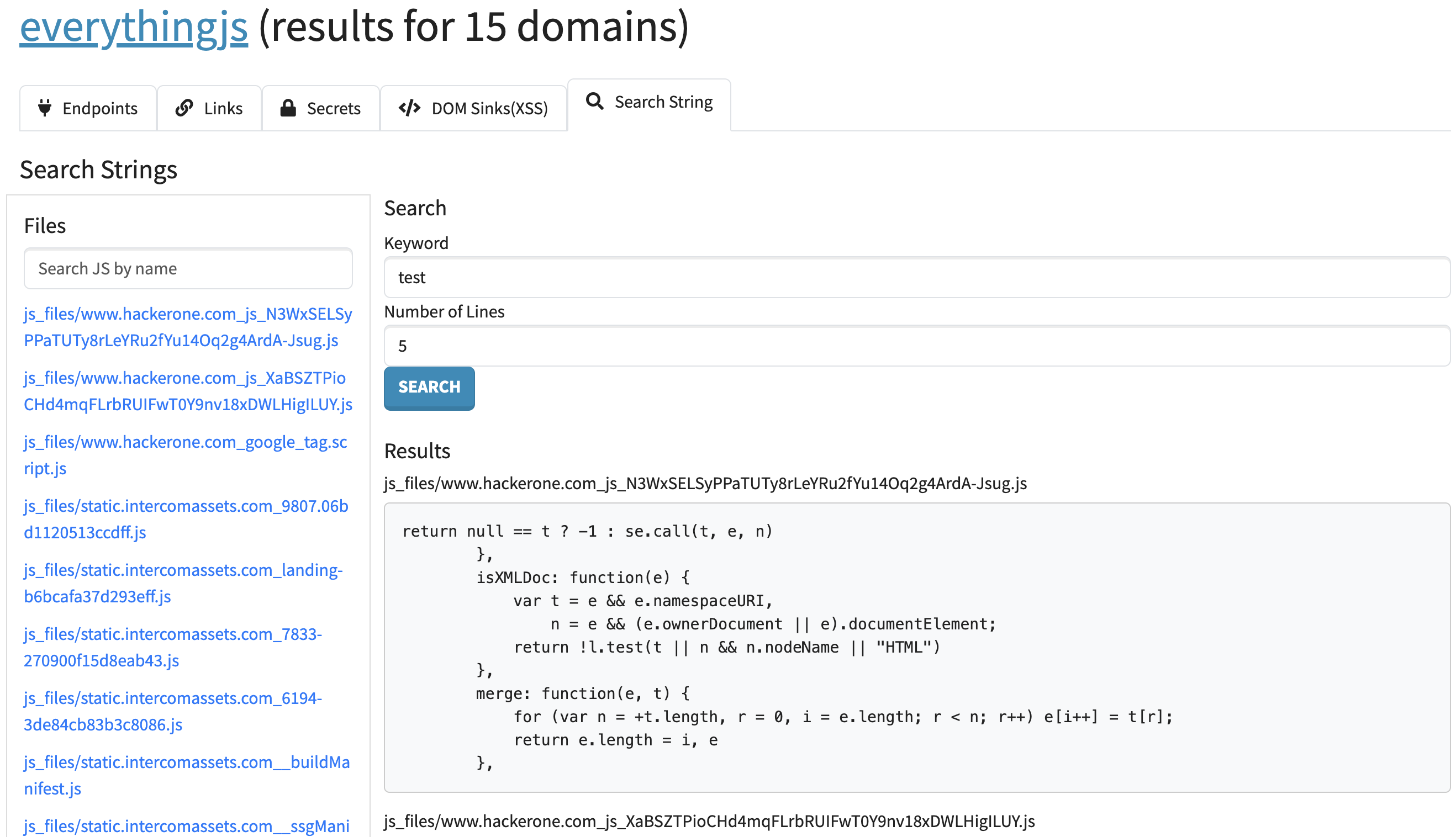Screen dimensions: 1456x837
Task: Select the Search String tab
Action: 649,105
